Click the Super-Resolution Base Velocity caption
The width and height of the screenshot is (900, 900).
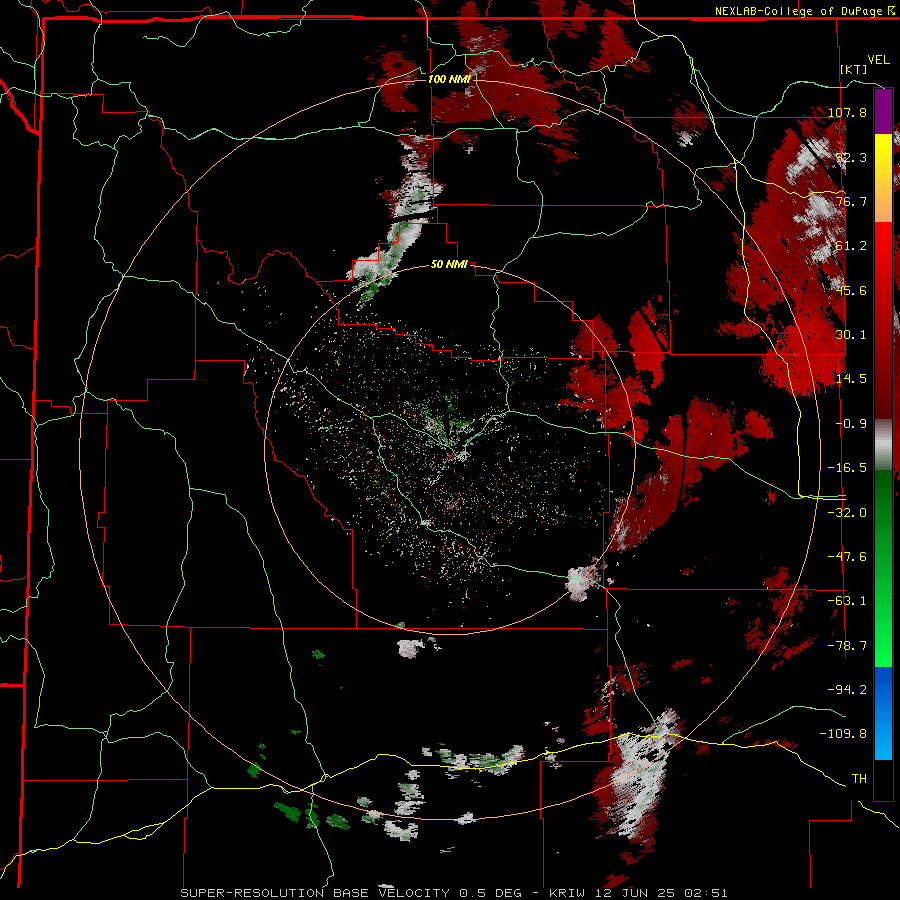tap(454, 893)
